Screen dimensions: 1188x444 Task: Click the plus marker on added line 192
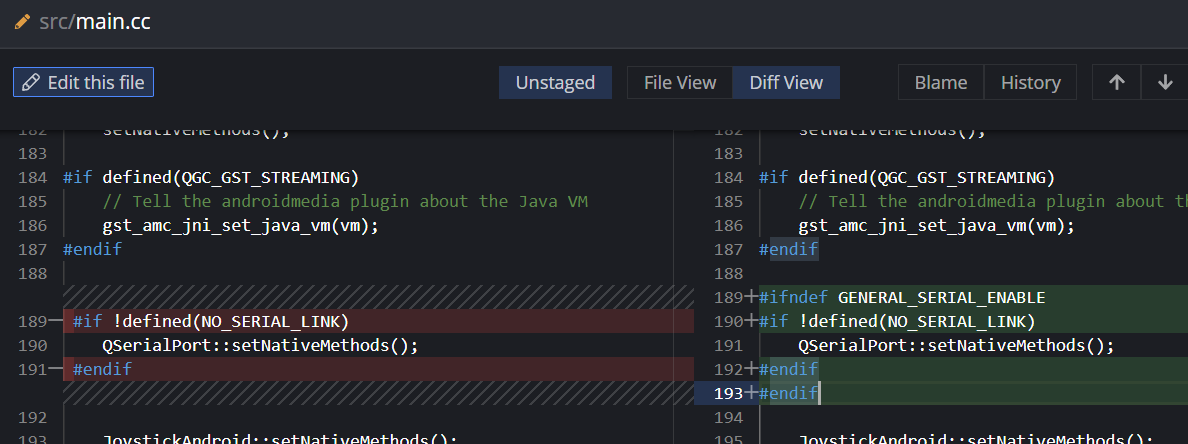point(751,369)
